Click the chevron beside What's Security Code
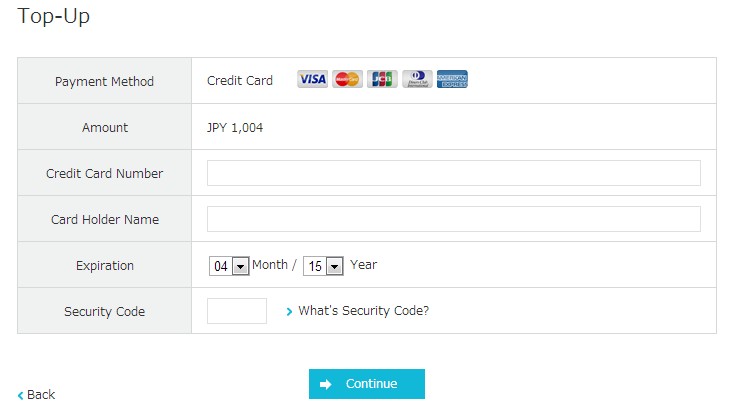 (289, 311)
